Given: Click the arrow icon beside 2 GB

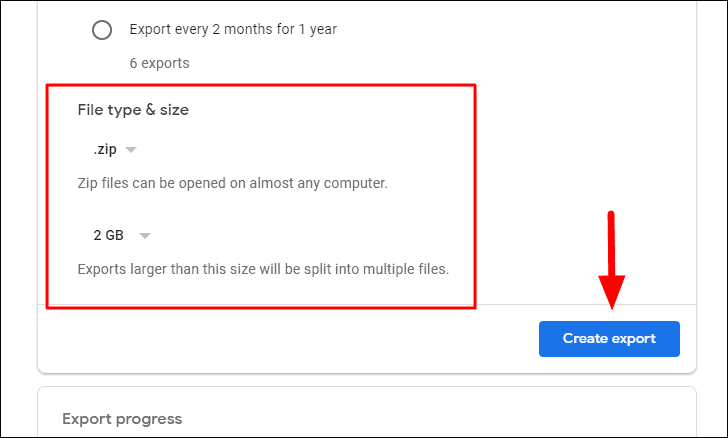Looking at the screenshot, I should (x=145, y=236).
